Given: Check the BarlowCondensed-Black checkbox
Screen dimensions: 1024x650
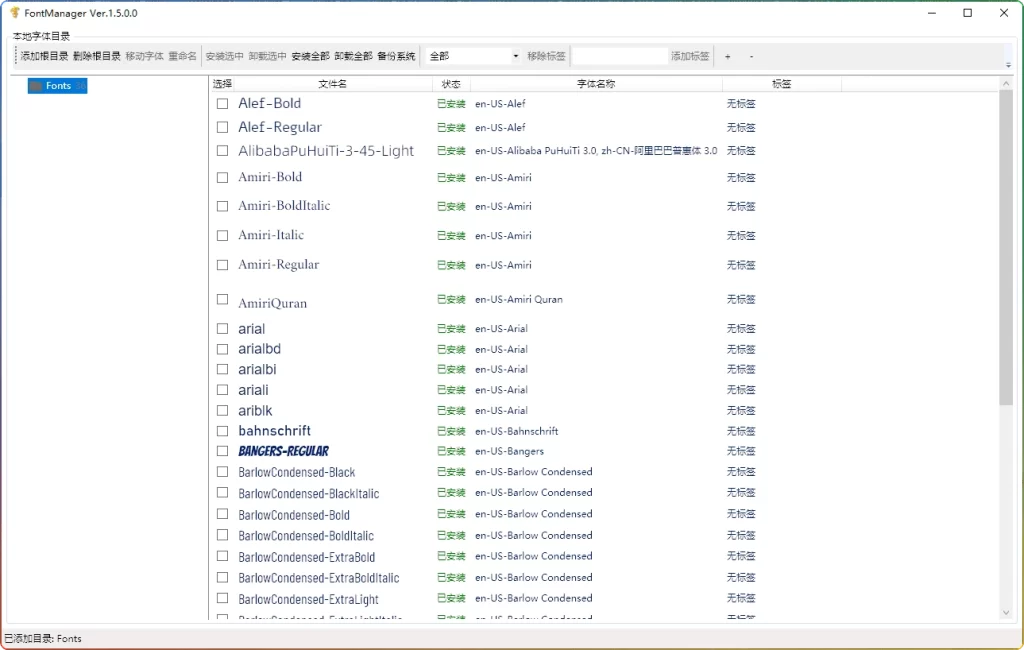Looking at the screenshot, I should point(221,471).
